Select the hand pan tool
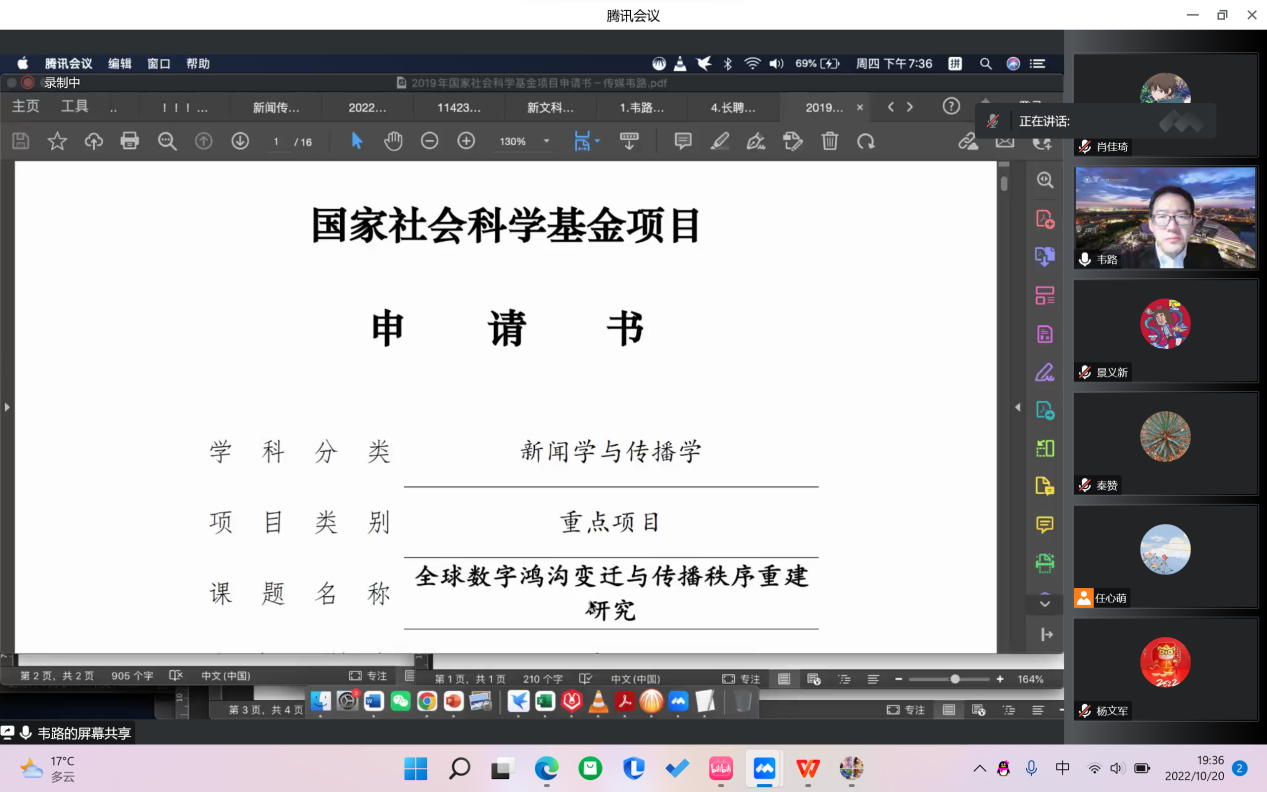Image resolution: width=1267 pixels, height=792 pixels. 393,141
